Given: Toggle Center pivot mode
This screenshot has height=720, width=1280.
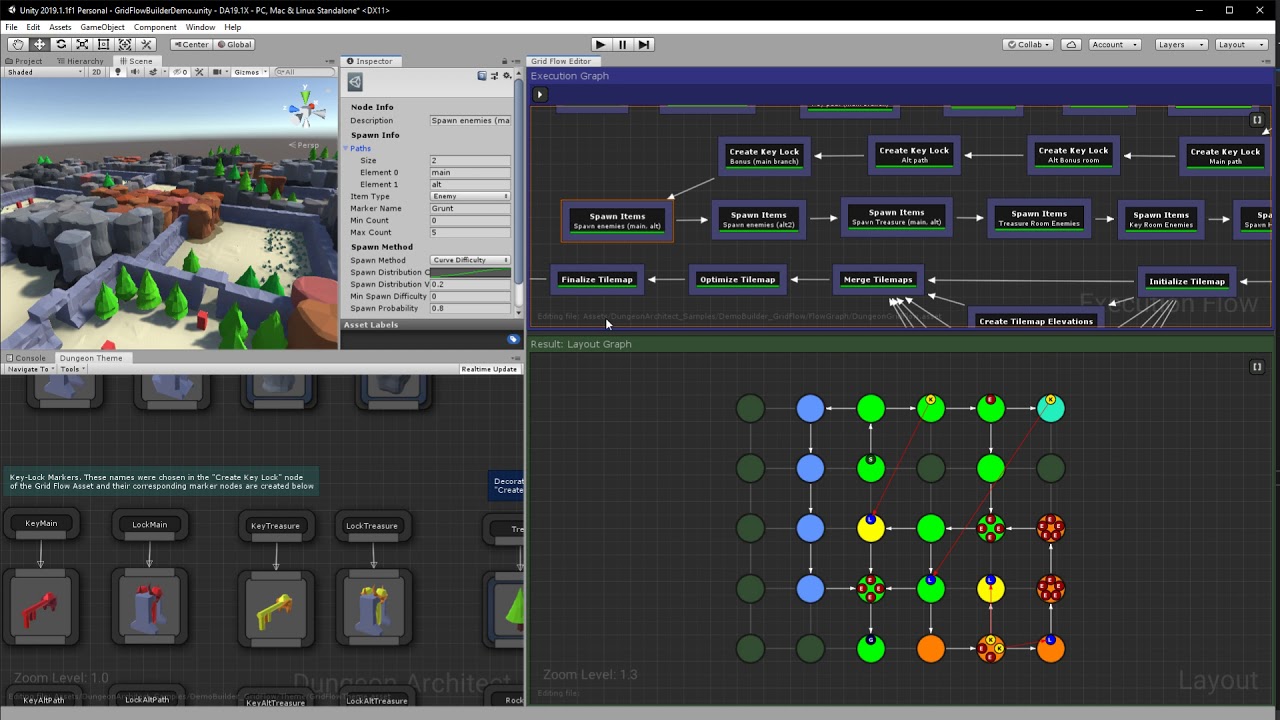Looking at the screenshot, I should (x=191, y=44).
